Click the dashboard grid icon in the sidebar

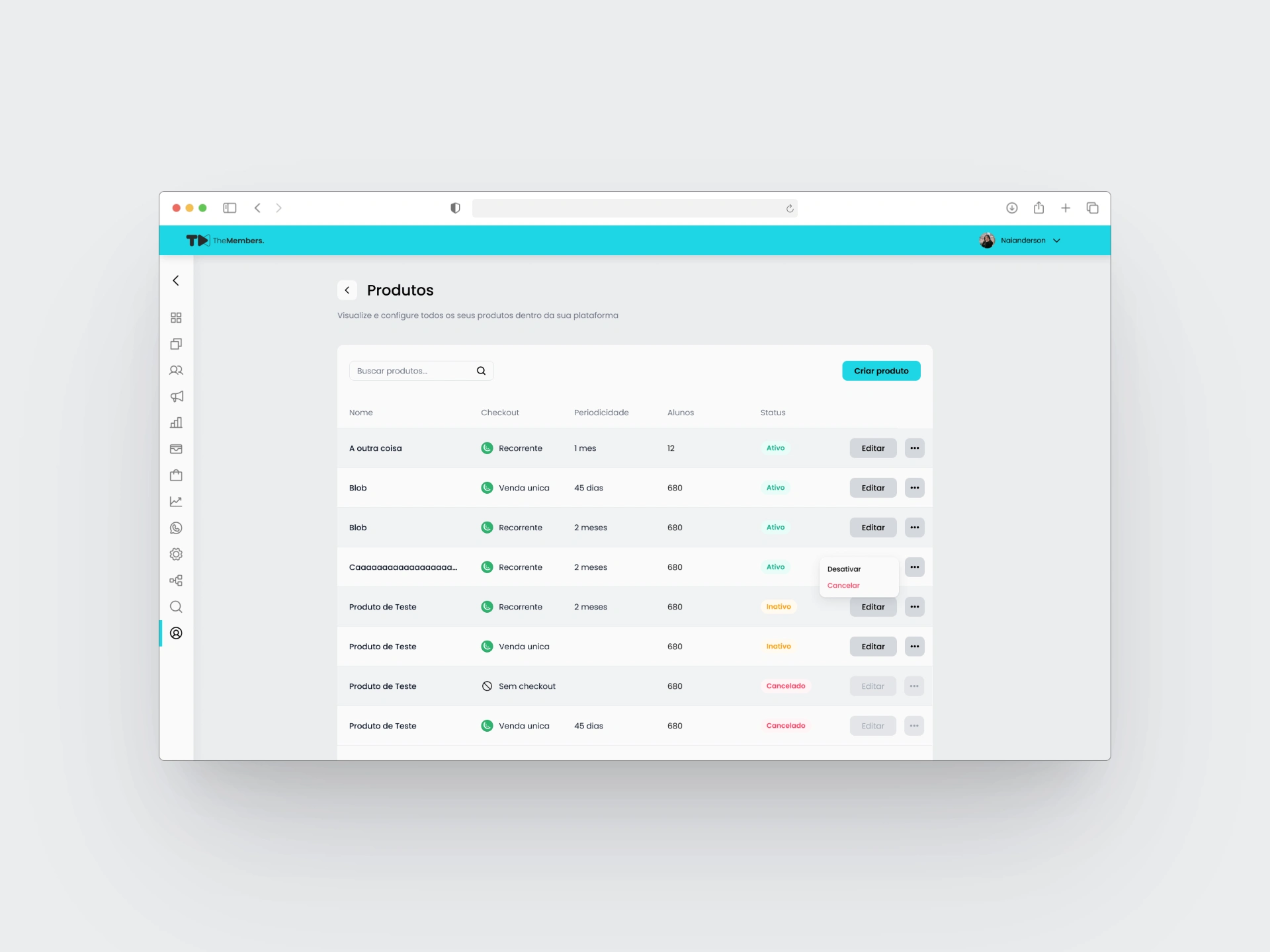176,318
